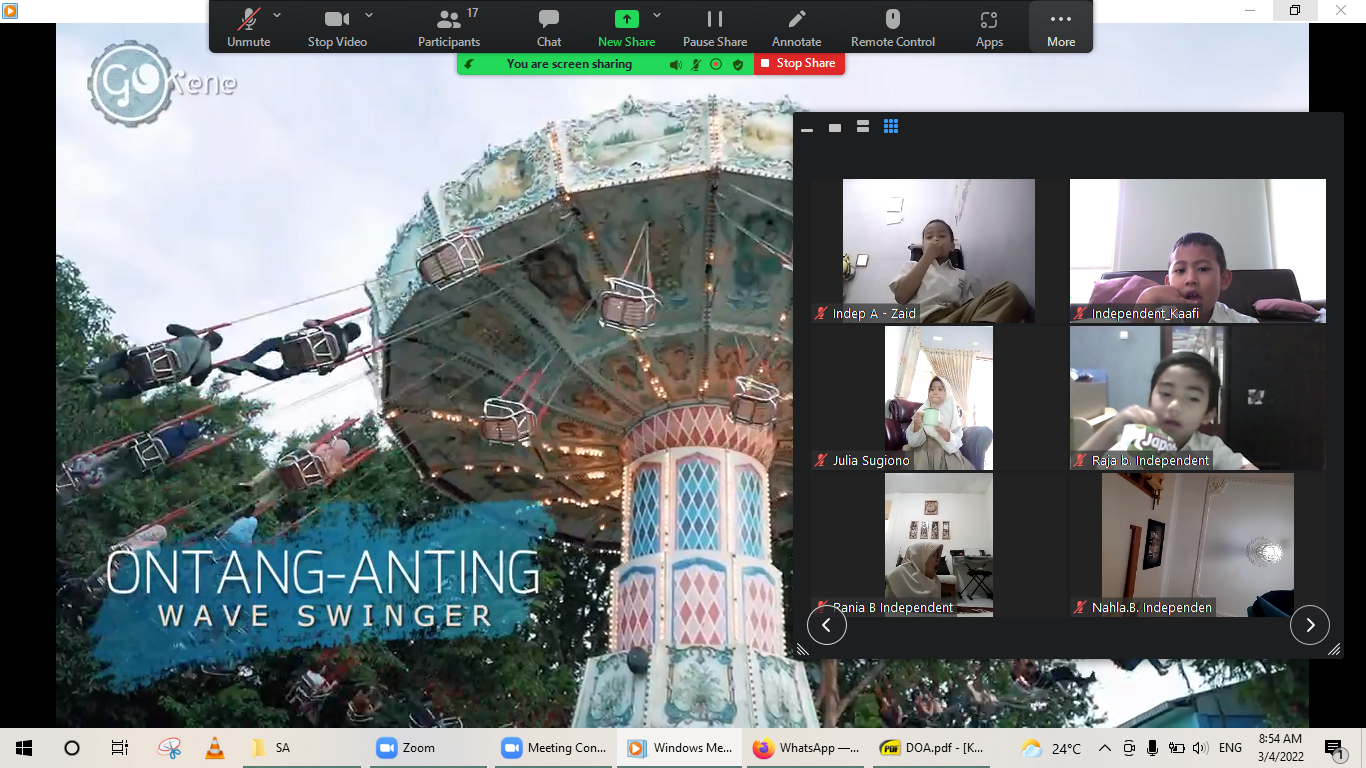The height and width of the screenshot is (768, 1366).
Task: Click the Julia Sugiono name label
Action: [871, 461]
